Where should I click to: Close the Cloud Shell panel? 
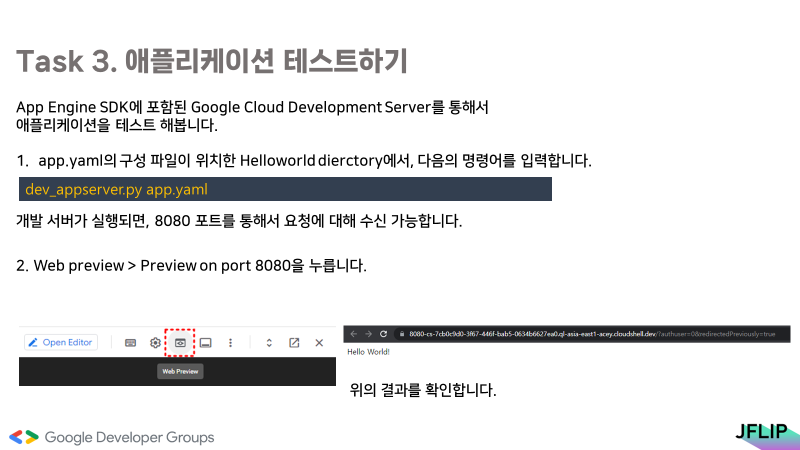tap(319, 343)
